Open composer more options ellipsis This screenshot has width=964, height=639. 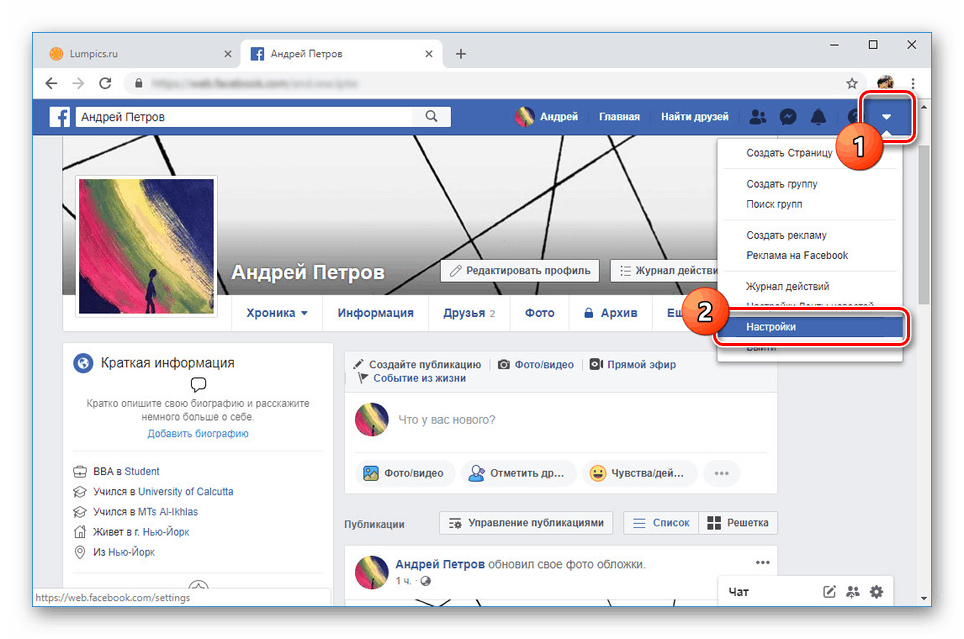point(721,473)
